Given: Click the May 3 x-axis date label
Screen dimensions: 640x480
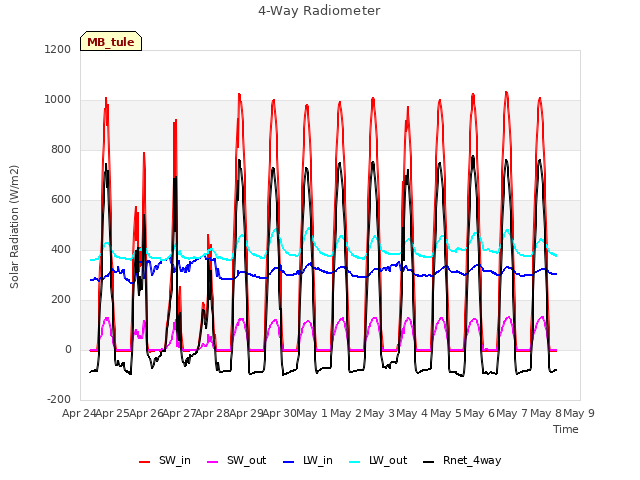Looking at the screenshot, I should pos(379,413).
